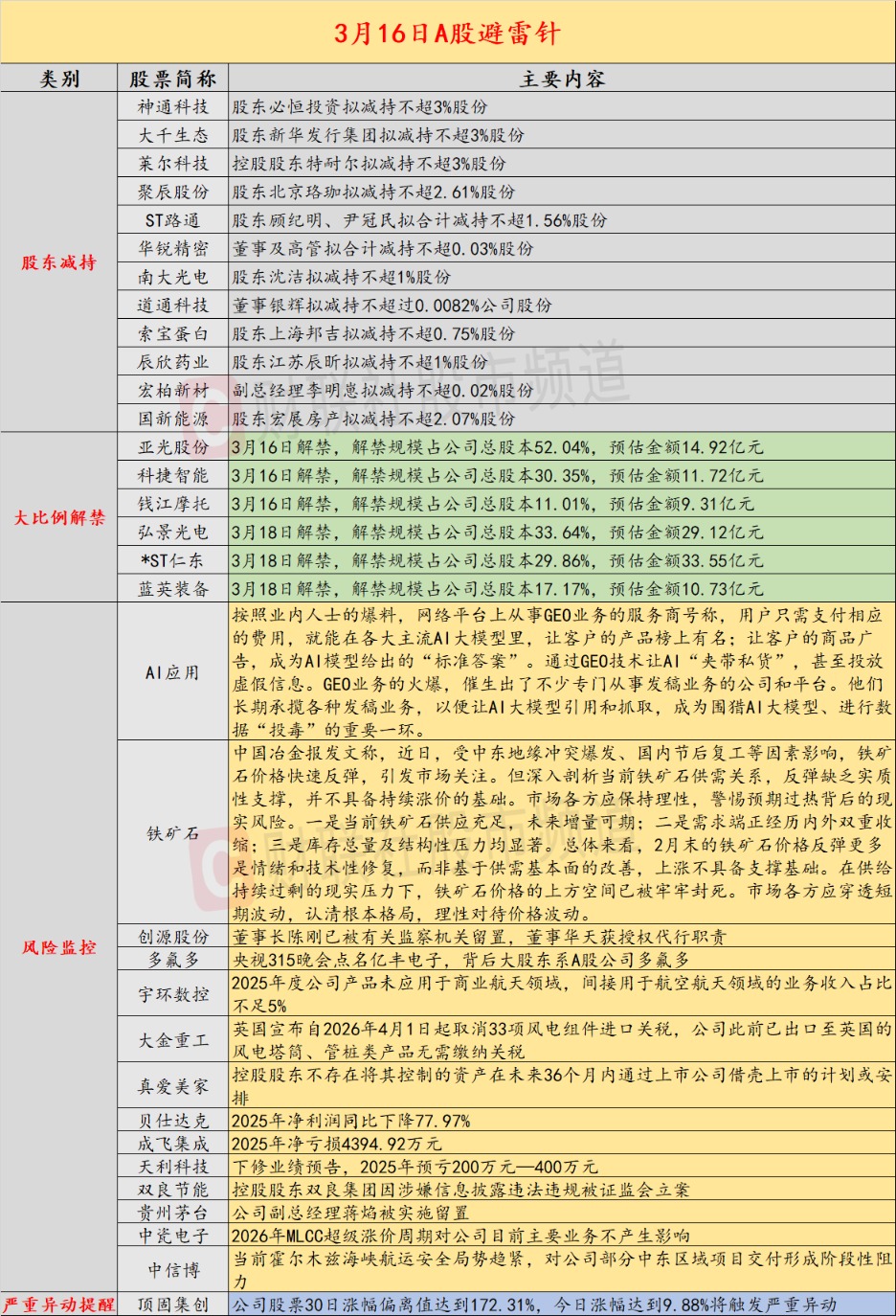Viewport: 896px width, 1316px height.
Task: Click stock name '成飞集成'
Action: pyautogui.click(x=172, y=1144)
